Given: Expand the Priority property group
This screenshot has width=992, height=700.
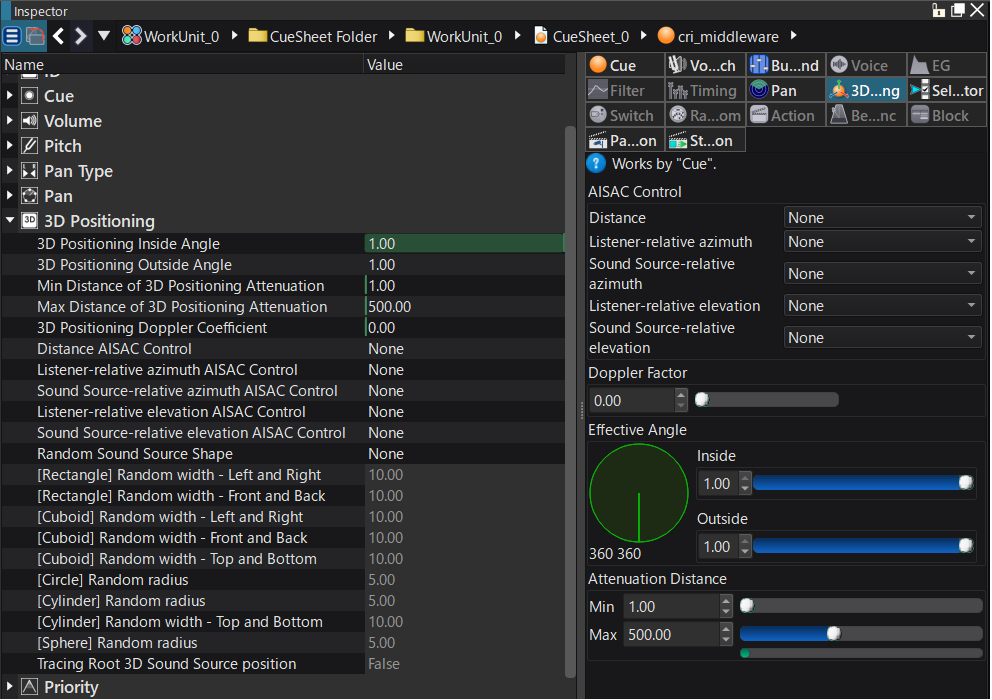Looking at the screenshot, I should (10, 687).
